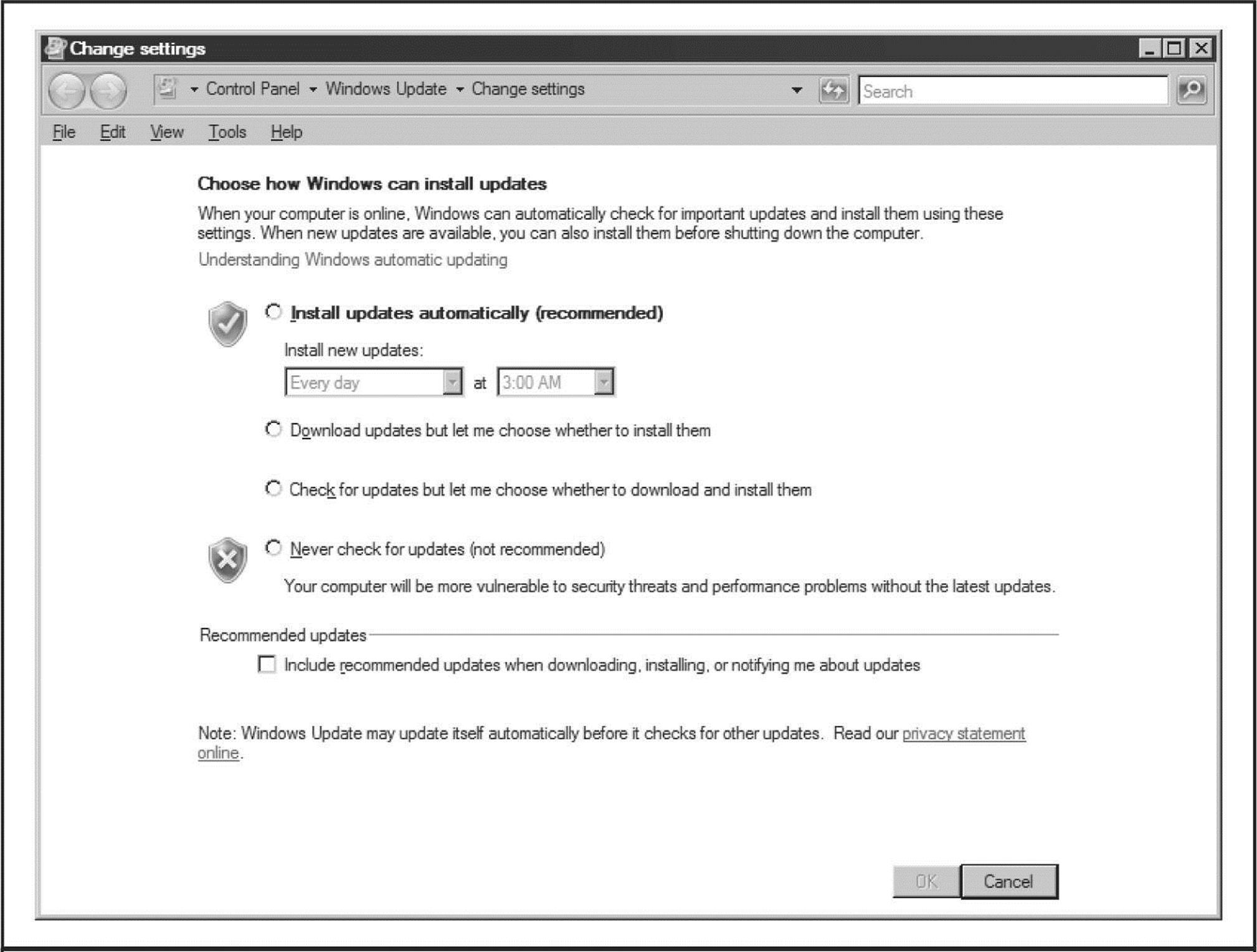This screenshot has width=1257, height=952.
Task: Open the Edit menu
Action: pos(113,132)
